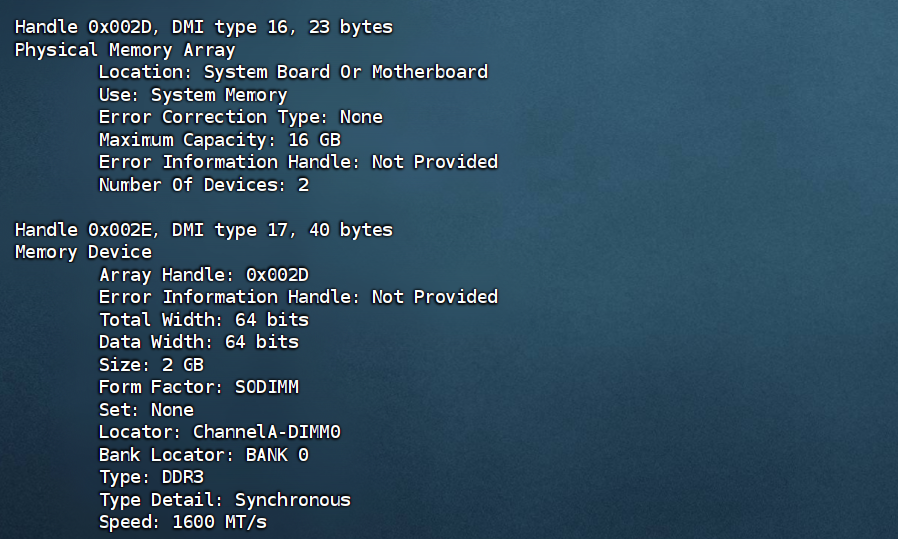Viewport: 898px width, 539px height.
Task: Click the 'Use: System Memory' line
Action: 193,95
